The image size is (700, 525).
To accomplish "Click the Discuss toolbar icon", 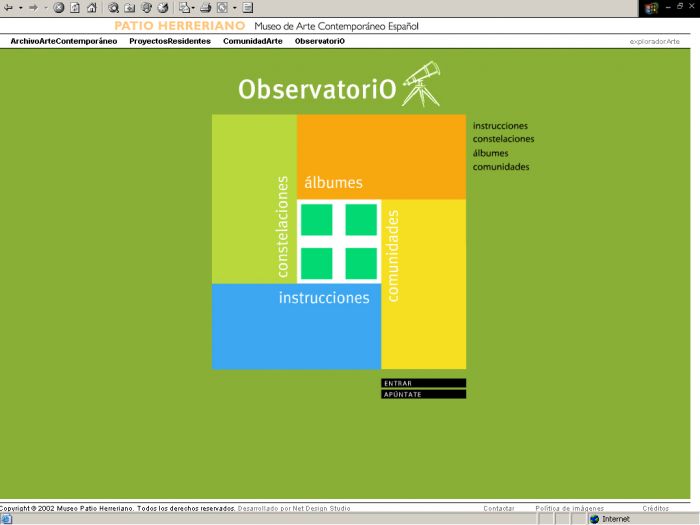I will tap(248, 8).
